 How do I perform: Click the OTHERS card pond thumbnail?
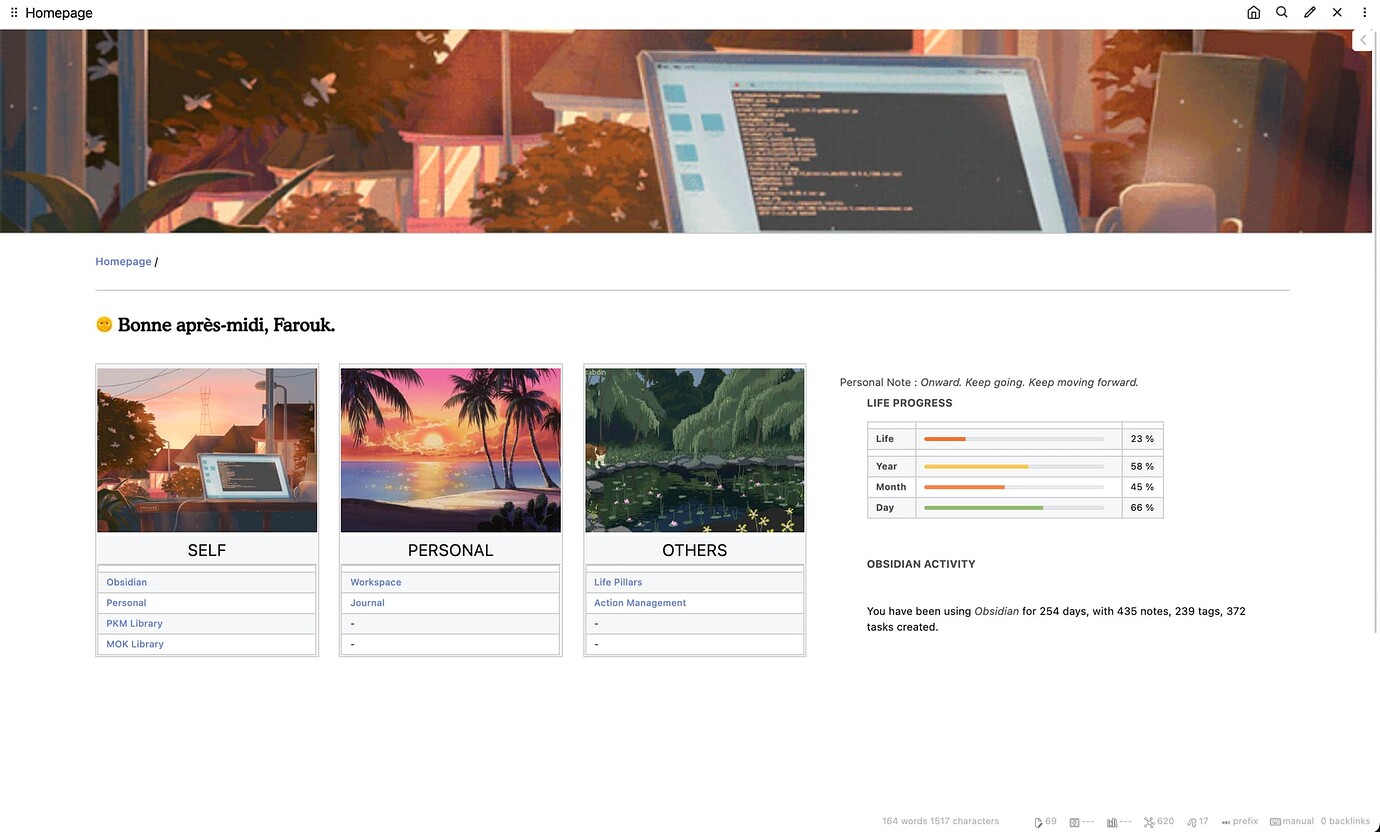(x=695, y=450)
